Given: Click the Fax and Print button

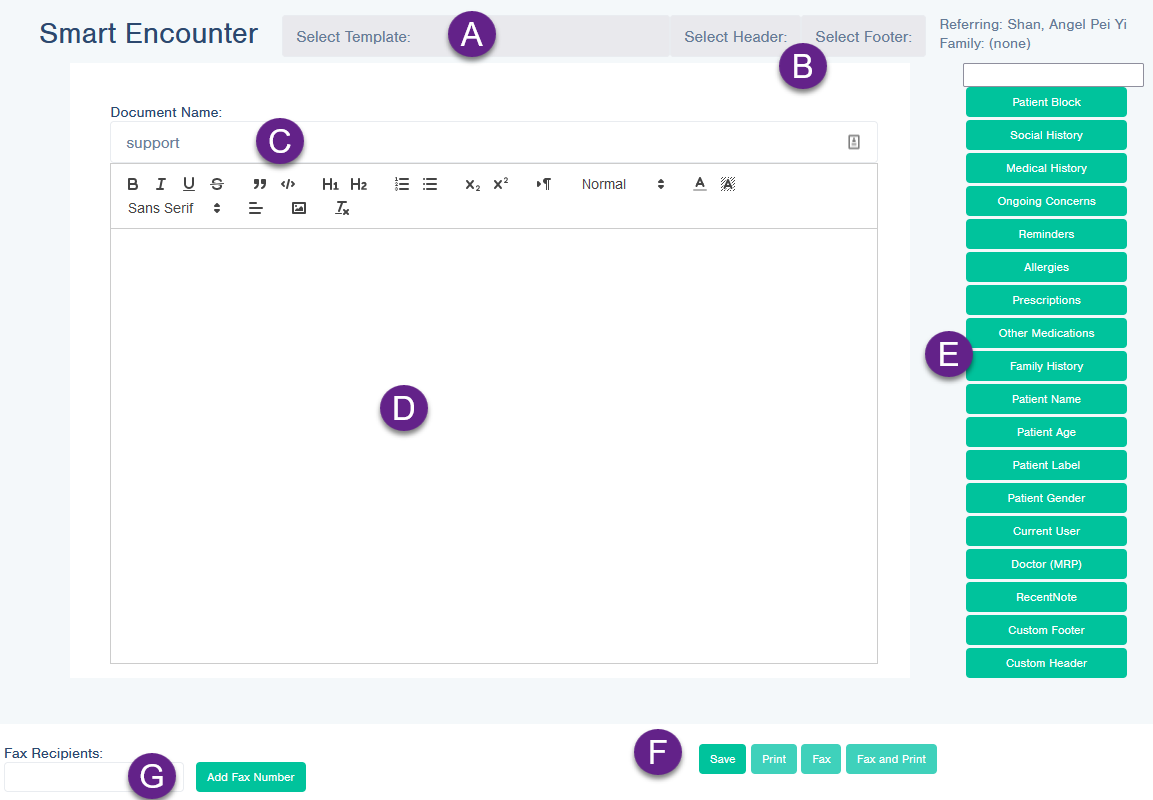Looking at the screenshot, I should [x=891, y=759].
